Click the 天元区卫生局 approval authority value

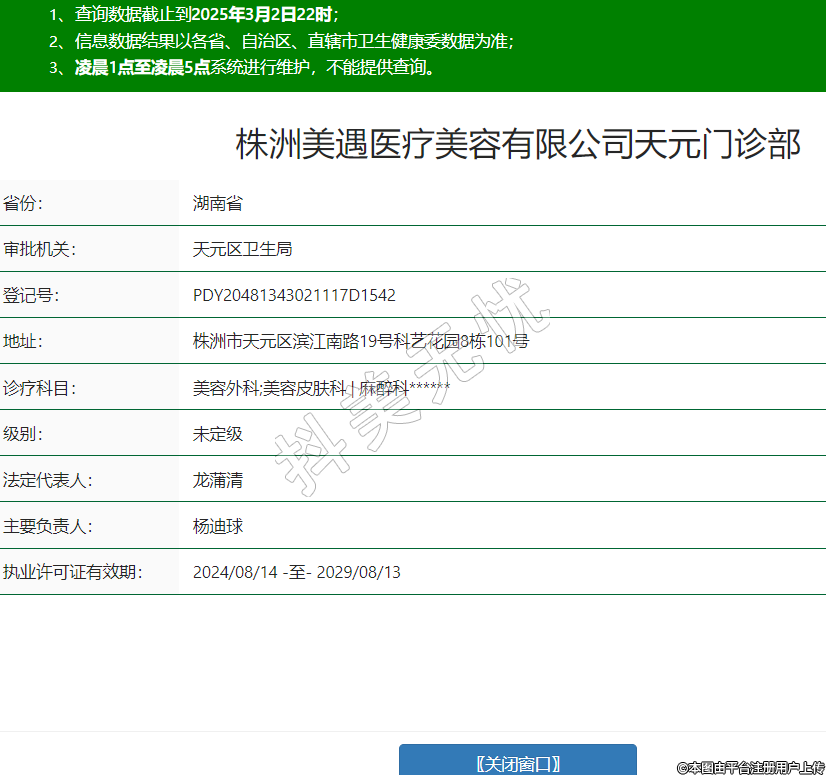click(242, 250)
